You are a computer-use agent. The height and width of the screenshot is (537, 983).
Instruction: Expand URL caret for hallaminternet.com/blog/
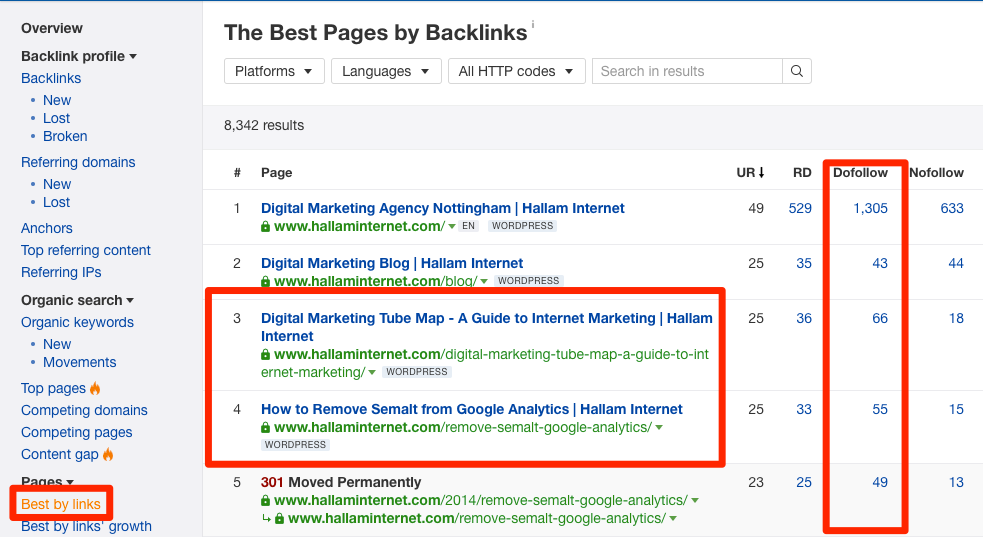tap(484, 281)
